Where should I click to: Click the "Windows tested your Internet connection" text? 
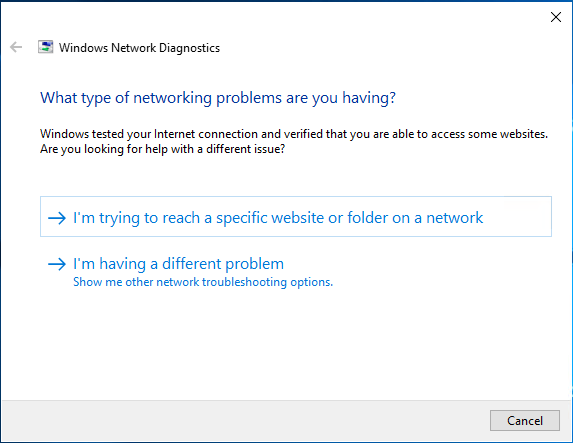tap(294, 134)
